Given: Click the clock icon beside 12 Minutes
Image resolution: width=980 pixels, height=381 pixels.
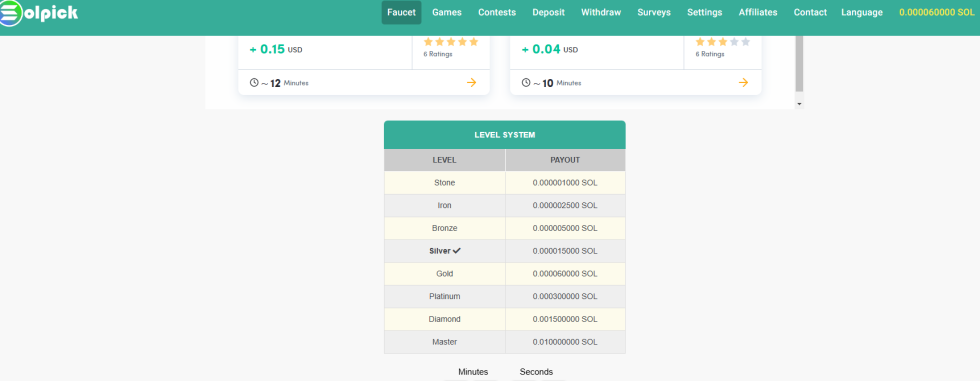Looking at the screenshot, I should [x=254, y=82].
